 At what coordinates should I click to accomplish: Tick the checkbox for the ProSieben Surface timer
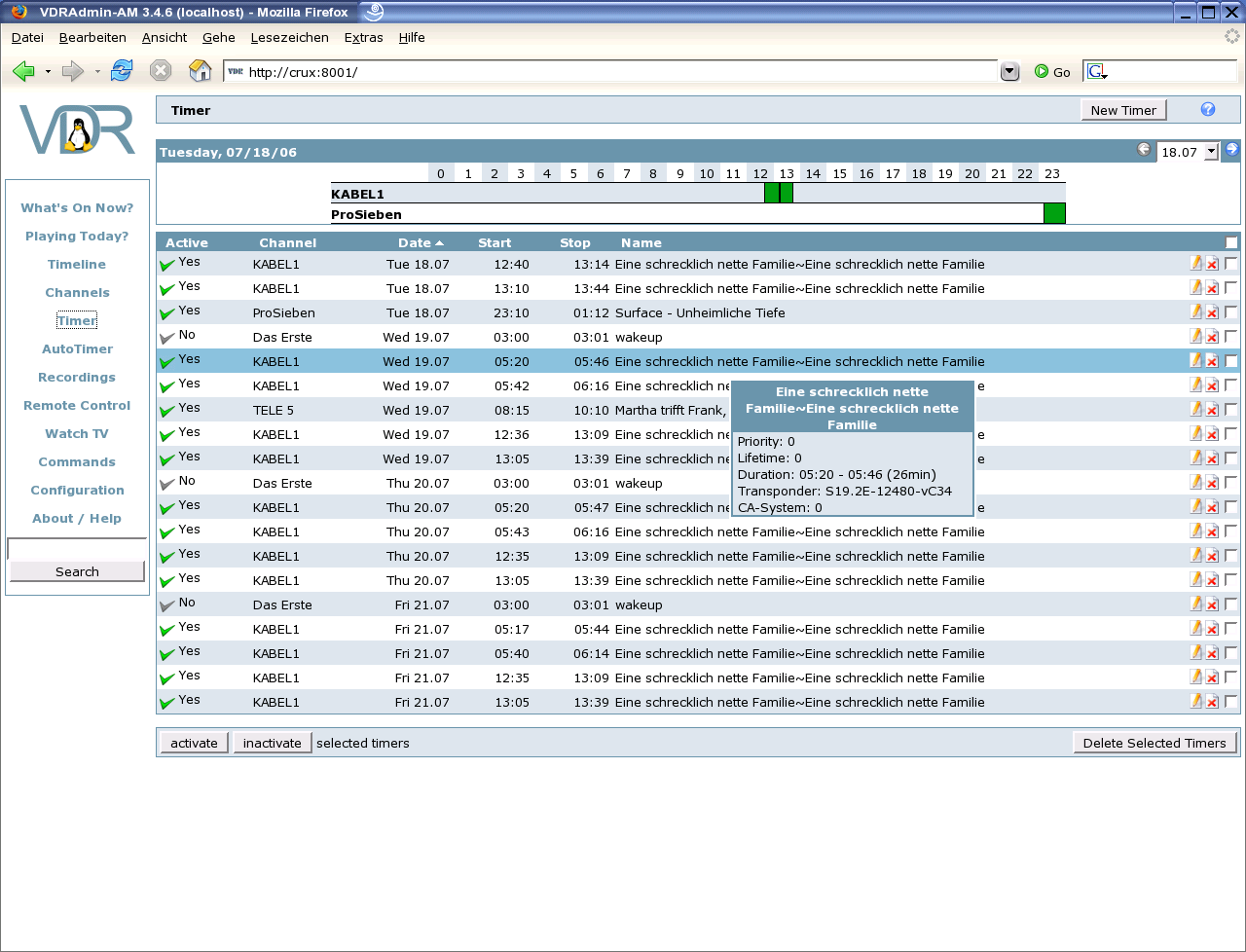coord(1231,311)
